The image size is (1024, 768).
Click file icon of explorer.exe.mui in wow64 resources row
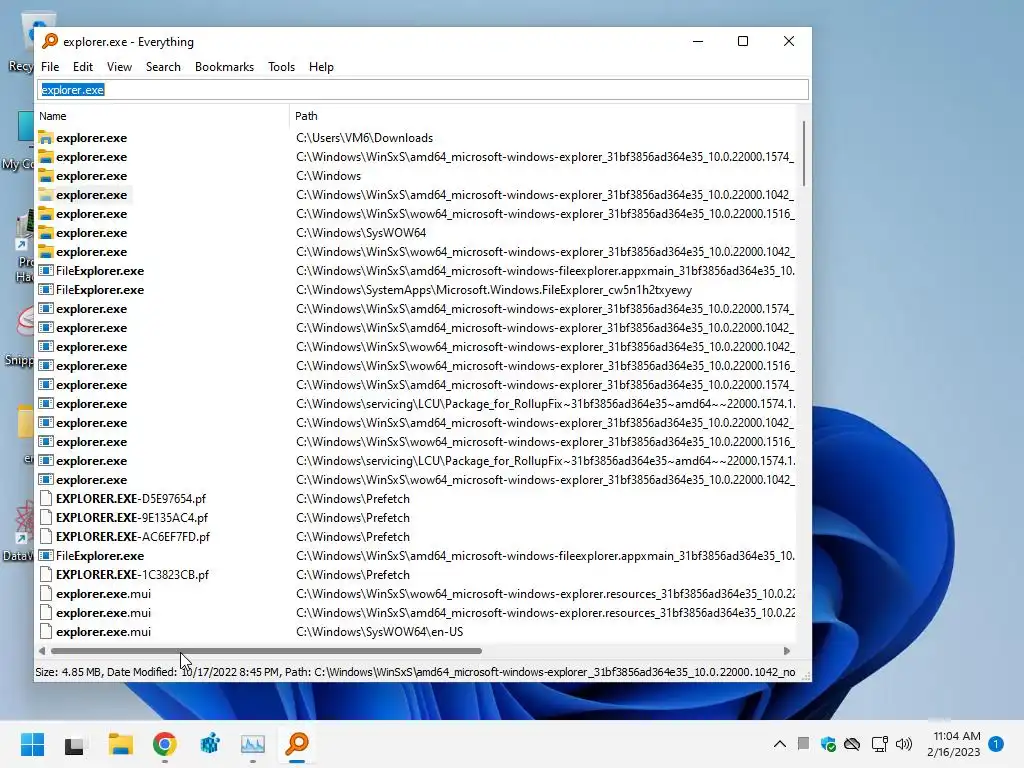tap(46, 594)
